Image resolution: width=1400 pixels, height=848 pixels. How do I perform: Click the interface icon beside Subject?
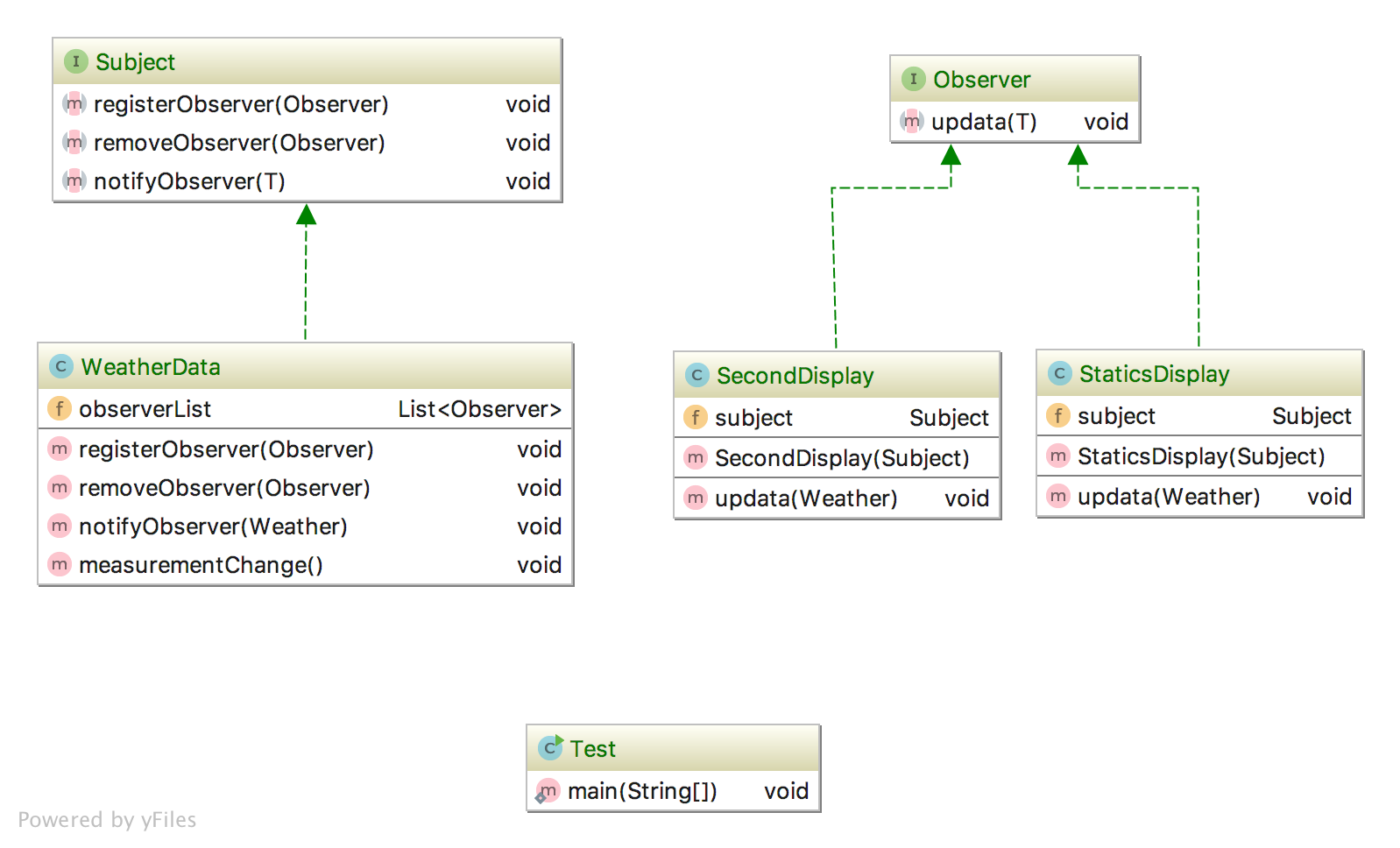coord(76,61)
